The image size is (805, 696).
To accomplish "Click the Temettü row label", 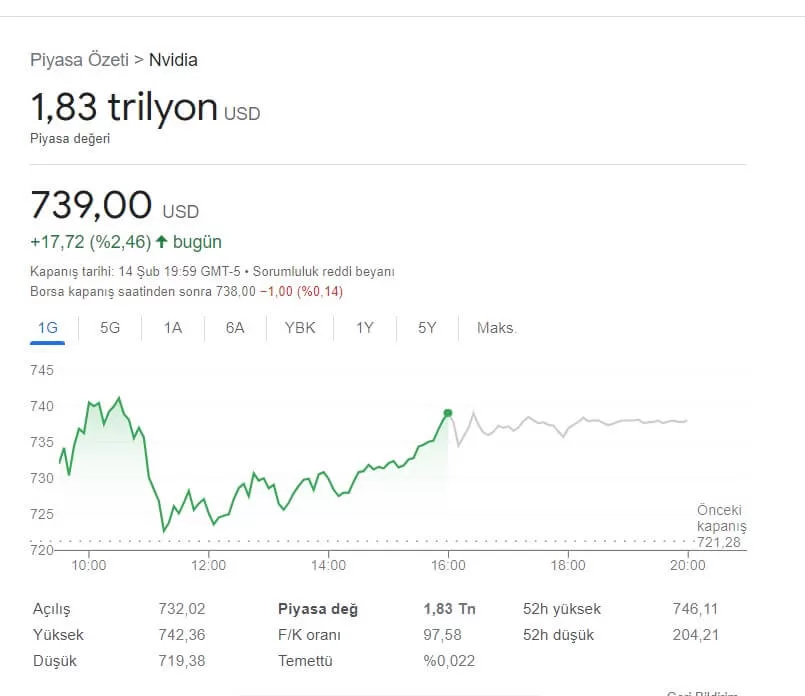I will (305, 661).
